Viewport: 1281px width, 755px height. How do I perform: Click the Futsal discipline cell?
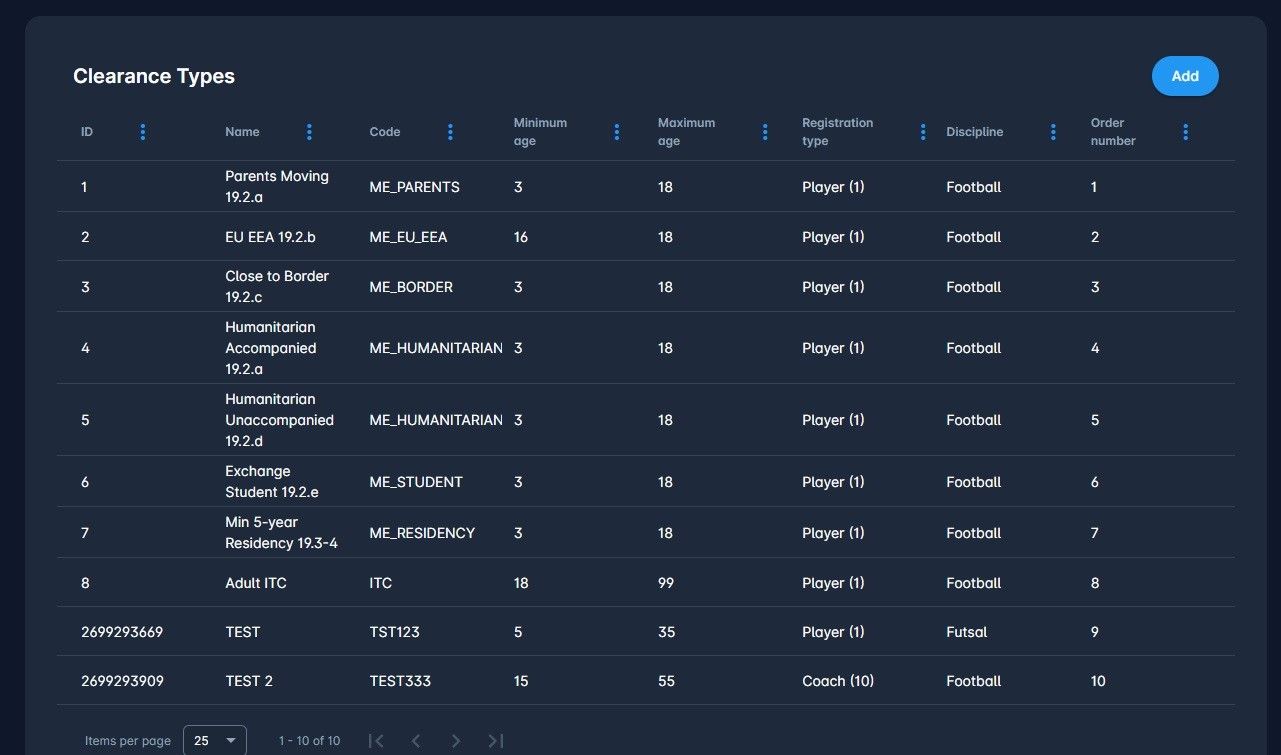click(966, 632)
